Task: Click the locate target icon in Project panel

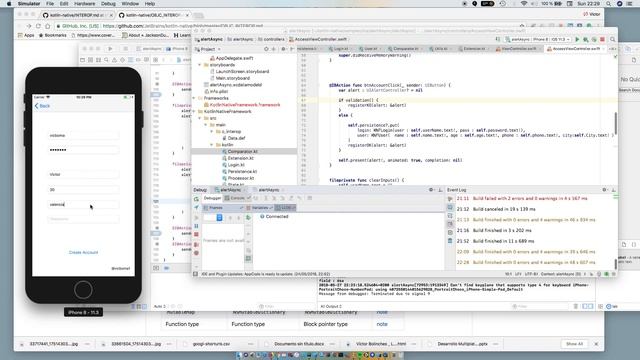Action: (266, 49)
